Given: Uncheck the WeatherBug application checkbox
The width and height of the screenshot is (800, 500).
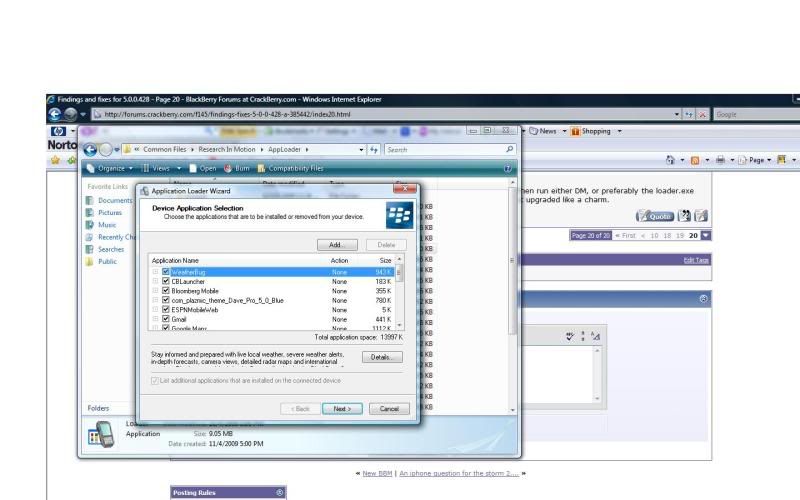Looking at the screenshot, I should tap(166, 272).
